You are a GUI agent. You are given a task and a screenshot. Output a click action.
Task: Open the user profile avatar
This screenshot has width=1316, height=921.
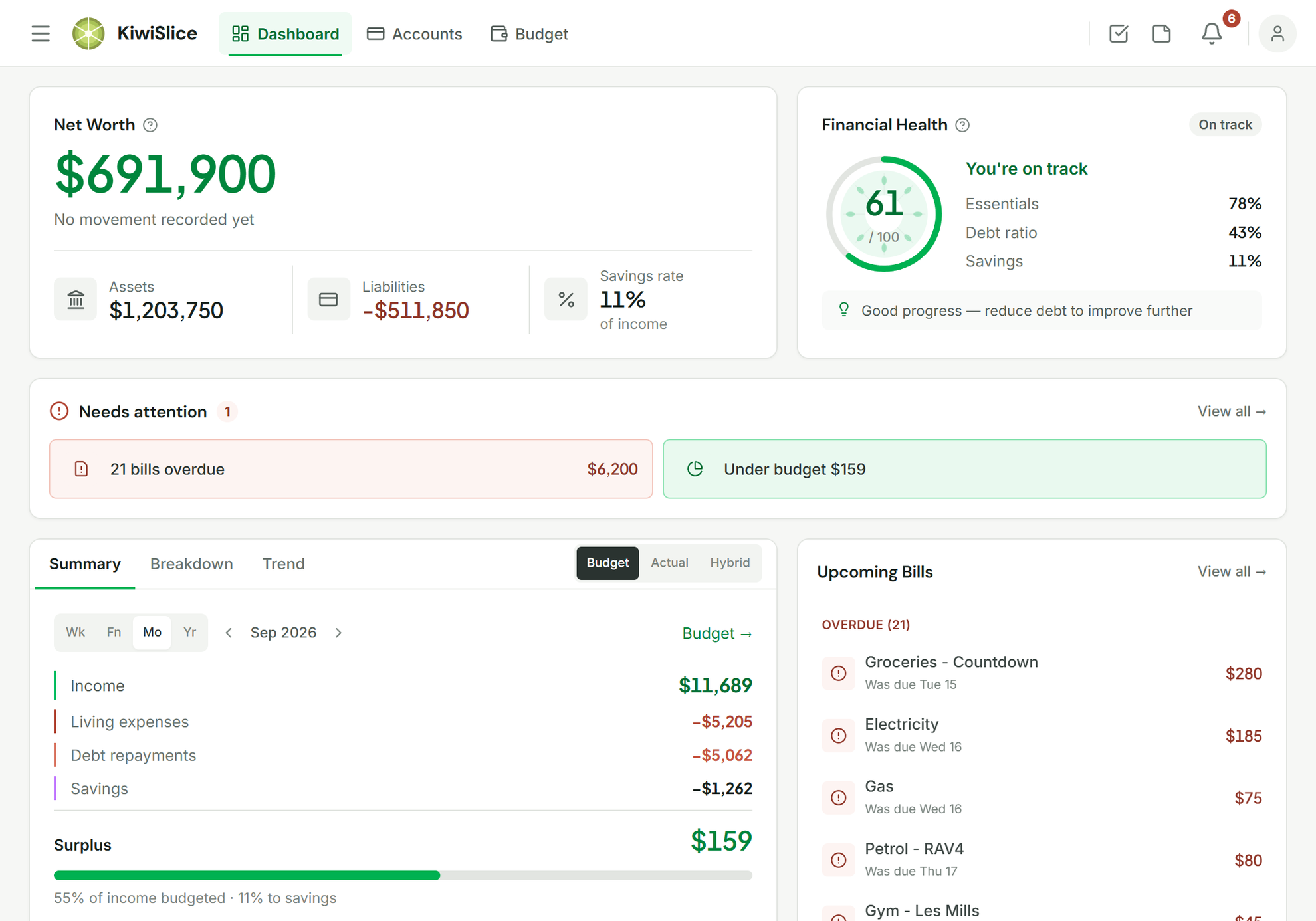1277,33
